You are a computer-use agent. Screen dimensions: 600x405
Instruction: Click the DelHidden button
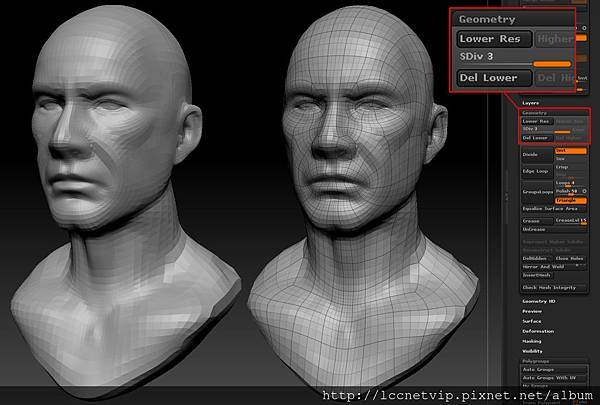point(537,258)
